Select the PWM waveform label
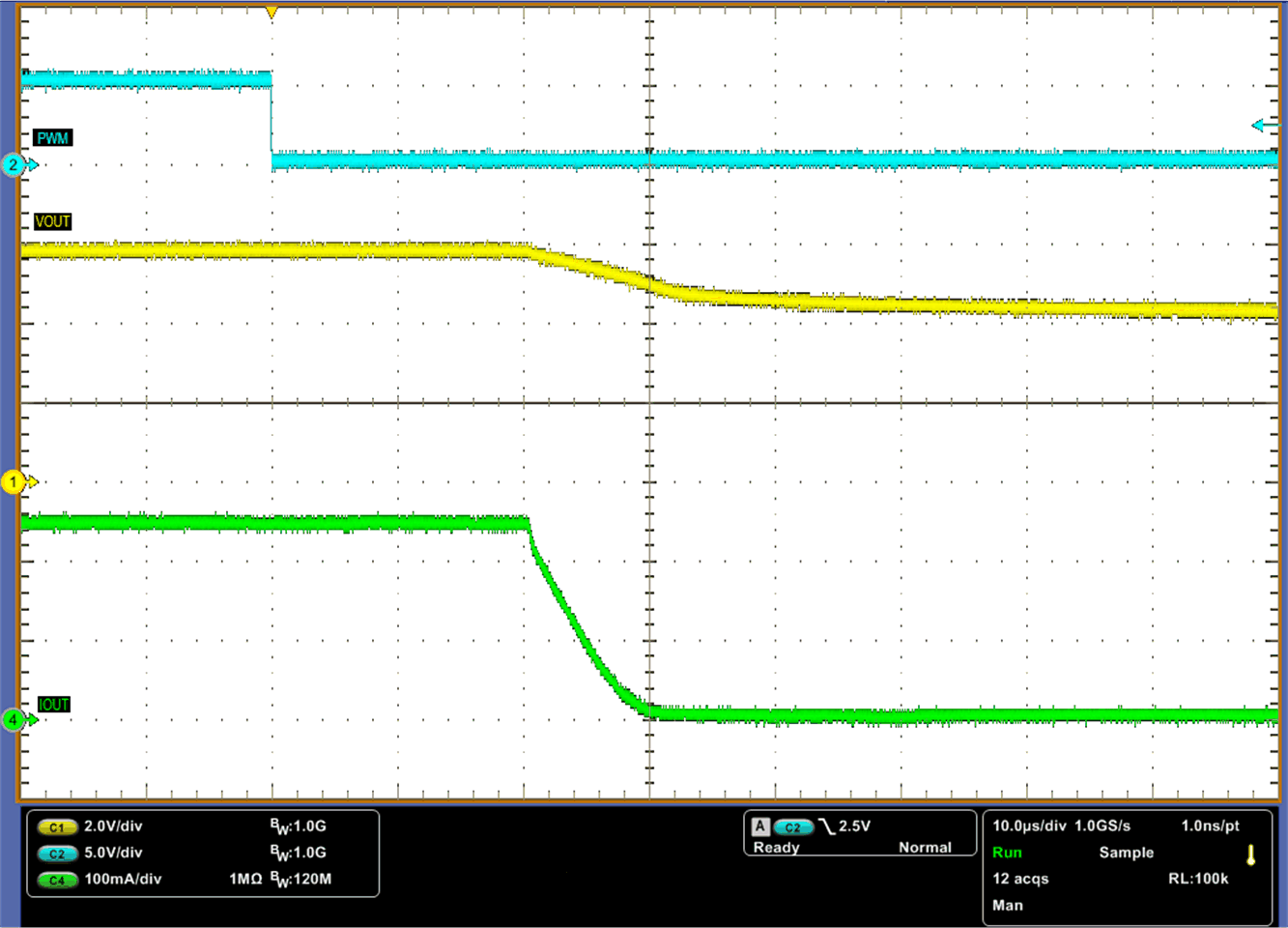 click(53, 138)
